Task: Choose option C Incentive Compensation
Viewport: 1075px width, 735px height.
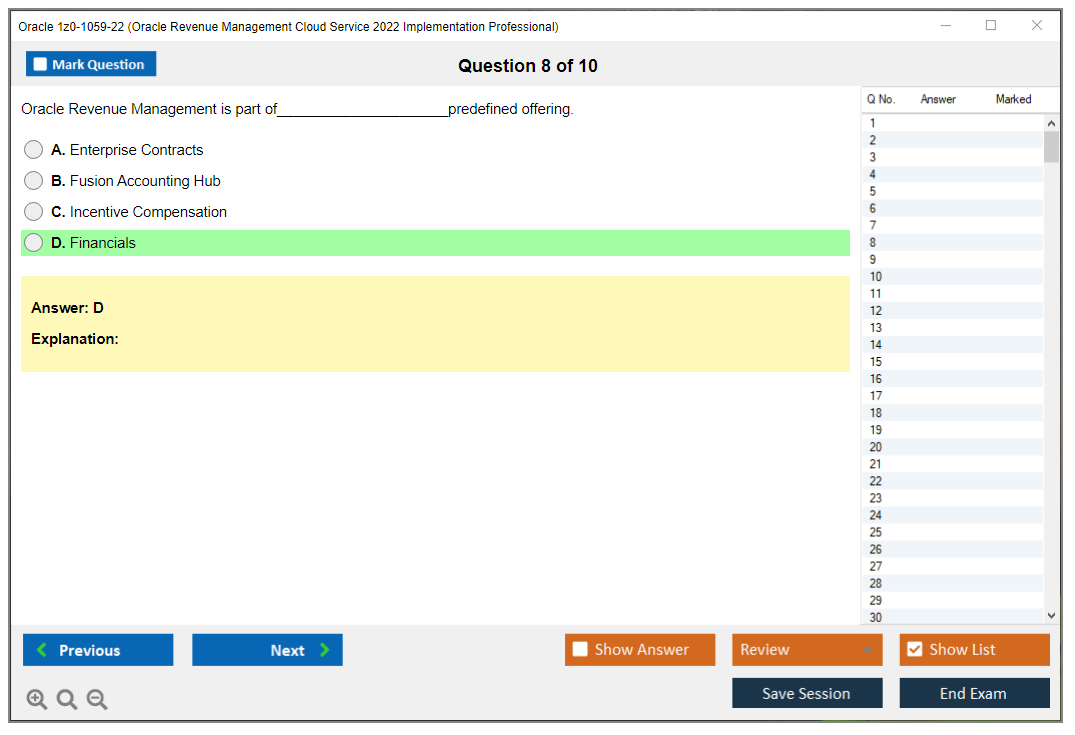Action: [x=34, y=212]
